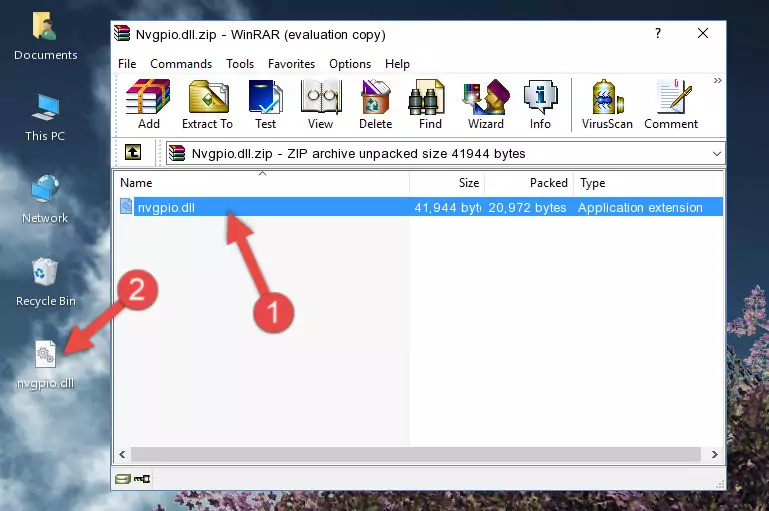Click the drive icon in status bar
The image size is (769, 511).
123,479
